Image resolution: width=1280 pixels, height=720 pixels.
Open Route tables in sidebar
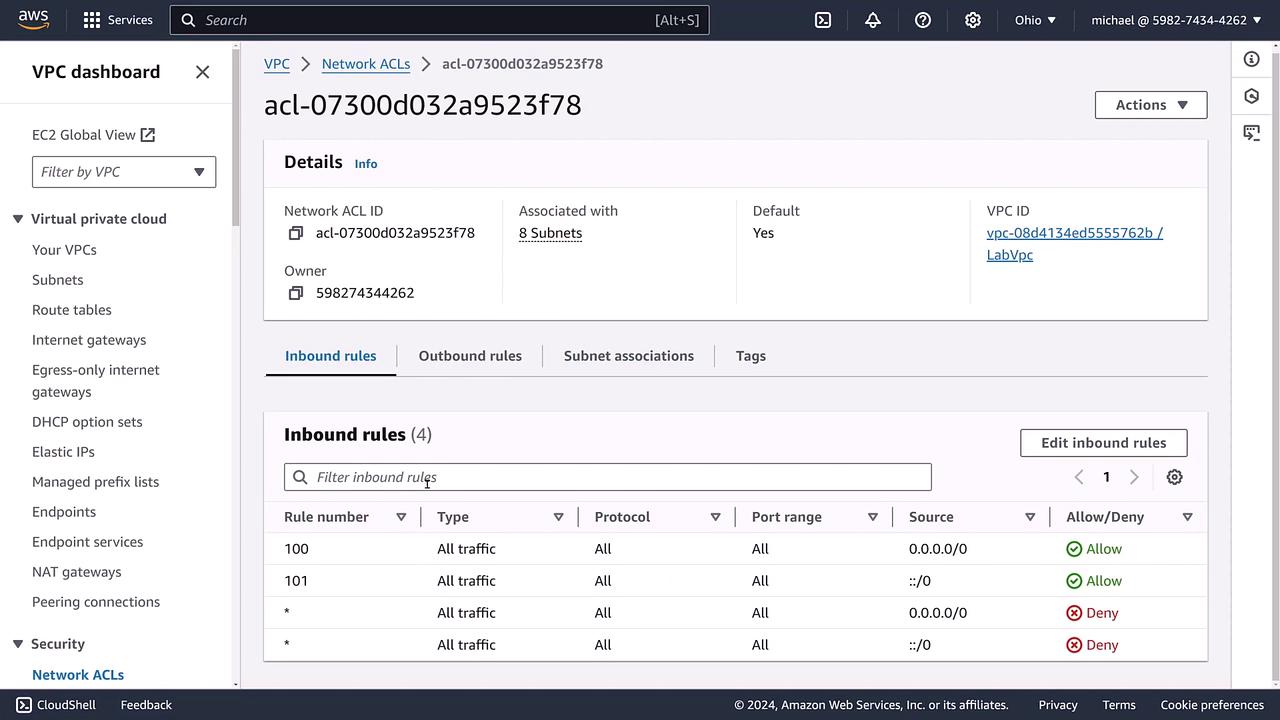(x=72, y=310)
